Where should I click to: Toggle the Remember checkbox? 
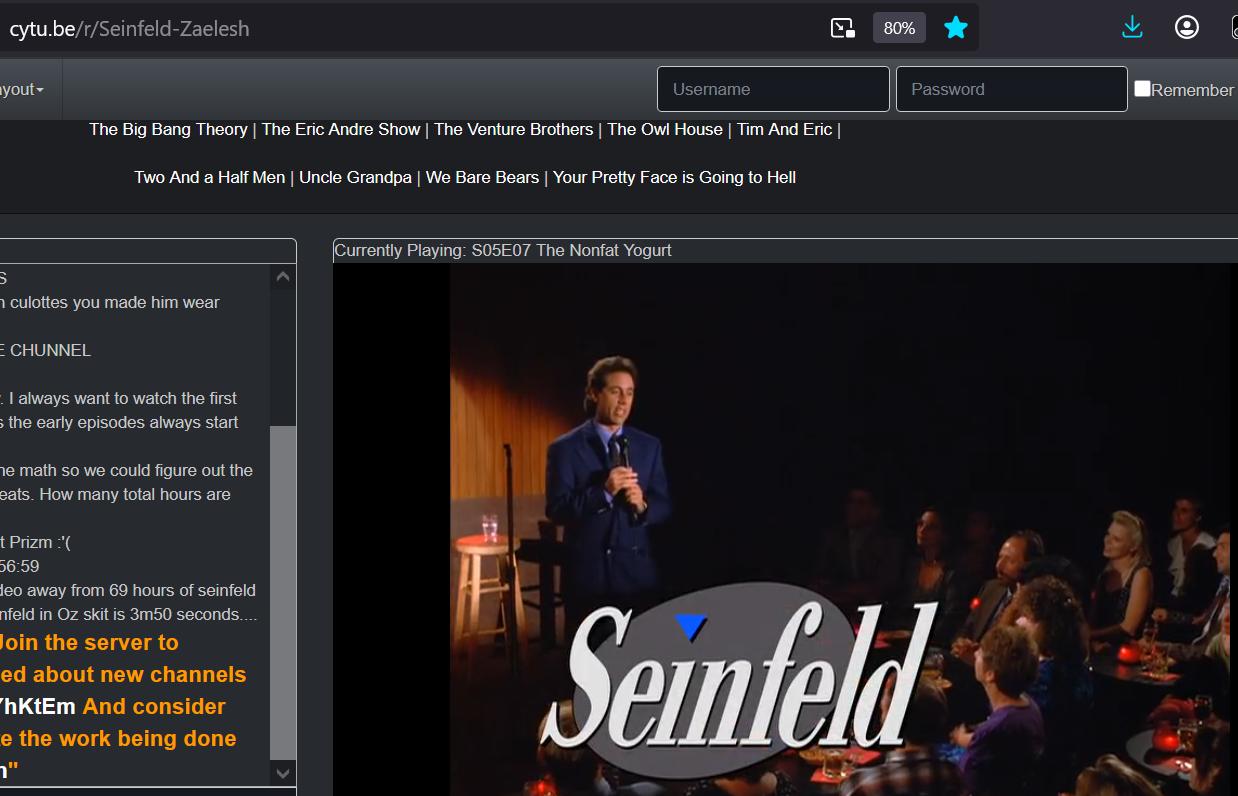1142,89
